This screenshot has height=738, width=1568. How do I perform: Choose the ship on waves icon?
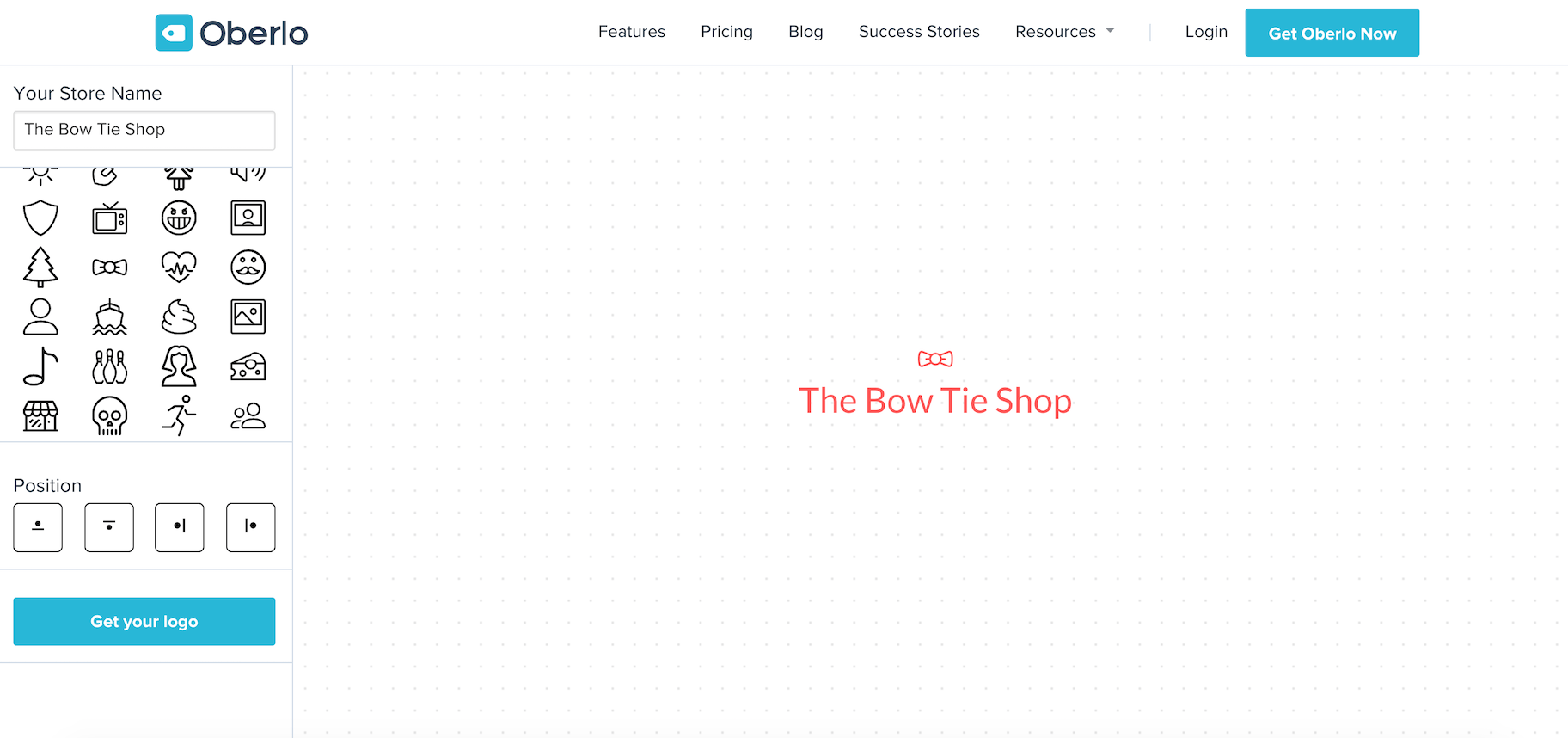pyautogui.click(x=110, y=317)
